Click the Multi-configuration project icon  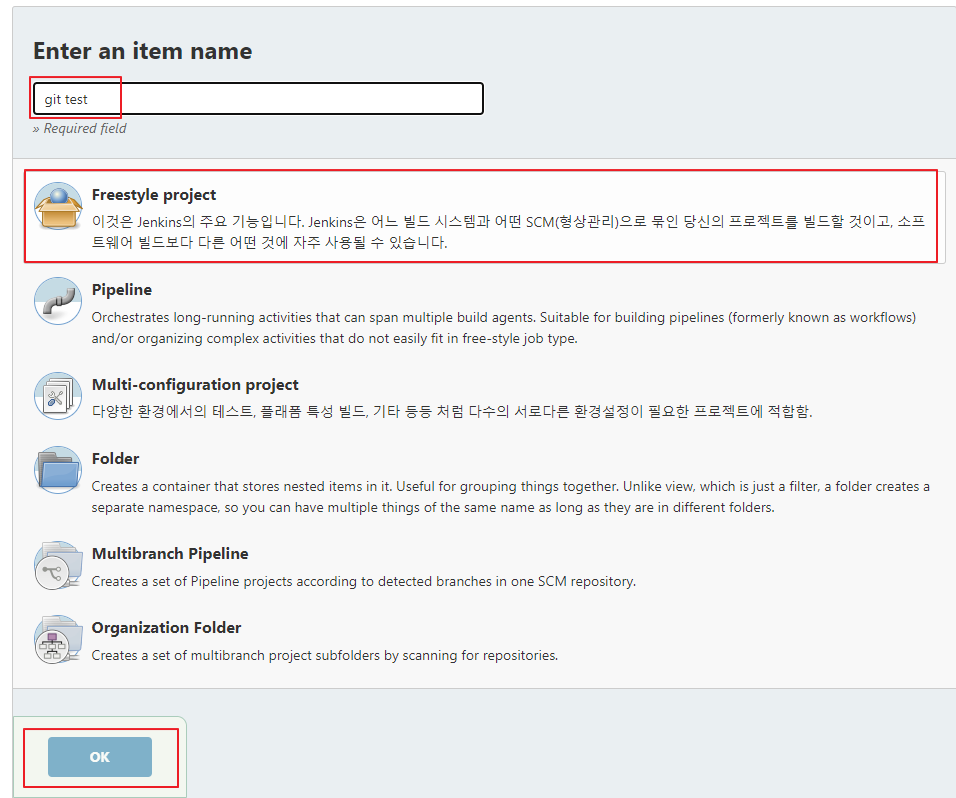coord(58,396)
